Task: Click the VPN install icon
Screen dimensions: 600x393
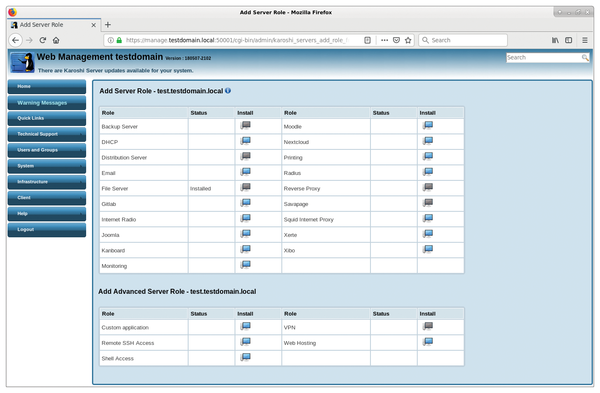Action: [428, 326]
